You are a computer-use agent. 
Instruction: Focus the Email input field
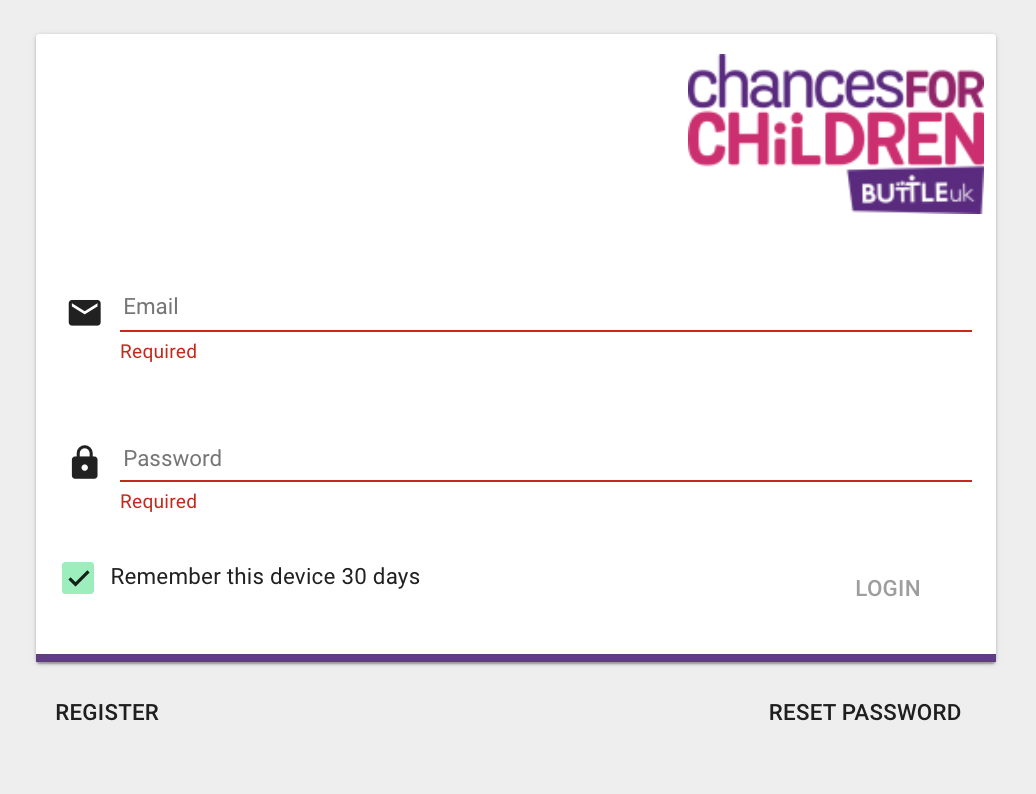(x=545, y=307)
